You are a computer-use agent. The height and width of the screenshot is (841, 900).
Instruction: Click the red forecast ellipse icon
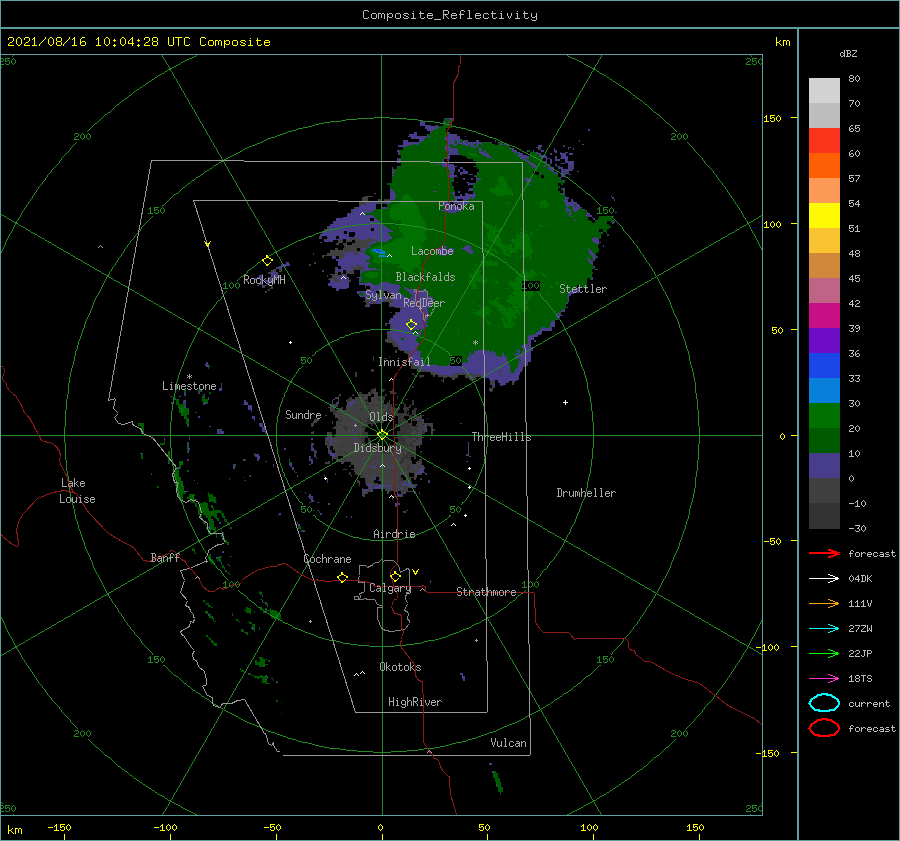[824, 728]
